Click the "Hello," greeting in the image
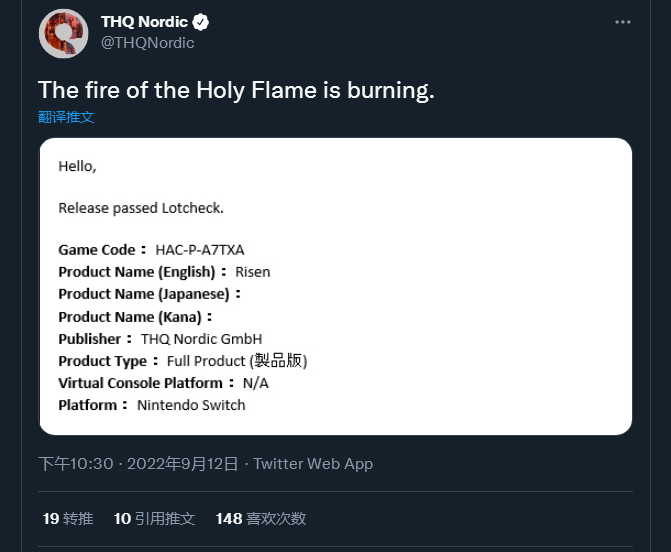 coord(77,166)
